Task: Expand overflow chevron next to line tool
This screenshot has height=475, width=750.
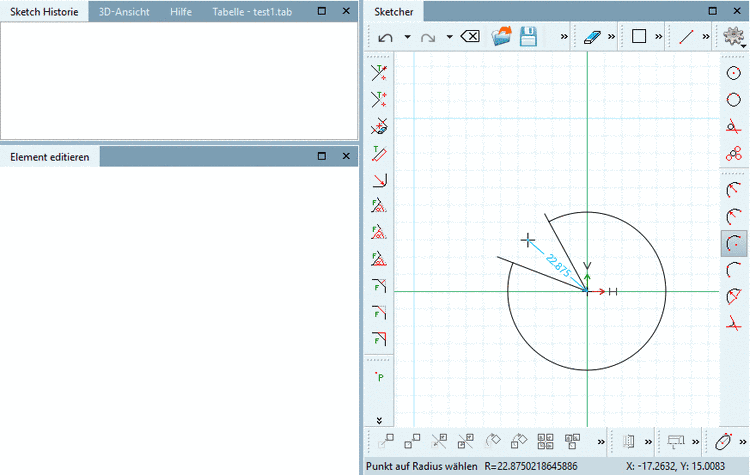Action: [x=706, y=36]
